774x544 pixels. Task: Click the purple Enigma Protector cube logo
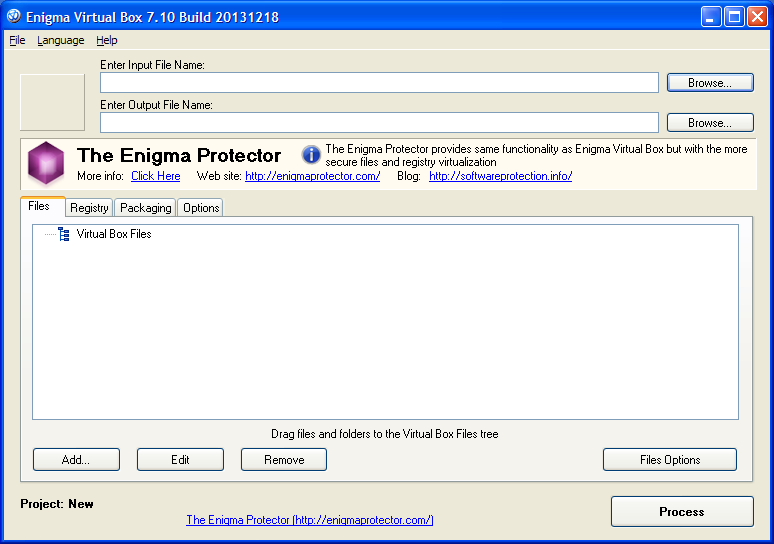[x=46, y=163]
